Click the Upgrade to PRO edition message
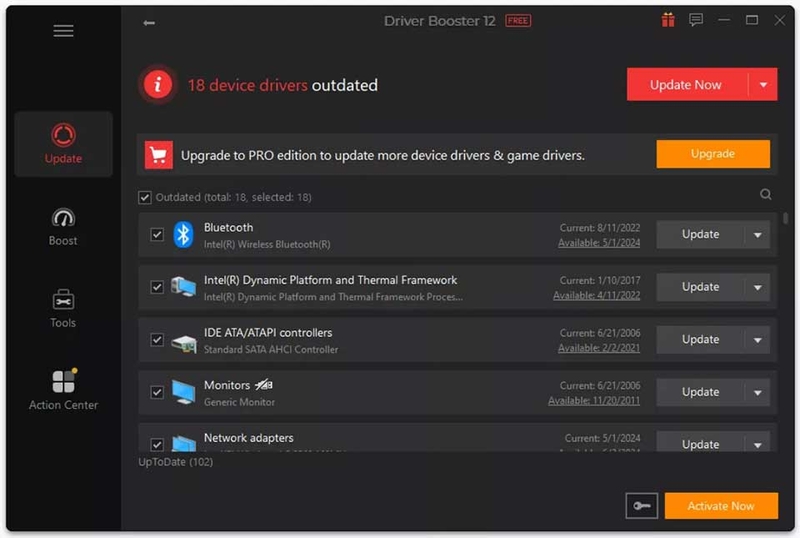Image resolution: width=800 pixels, height=538 pixels. (383, 155)
